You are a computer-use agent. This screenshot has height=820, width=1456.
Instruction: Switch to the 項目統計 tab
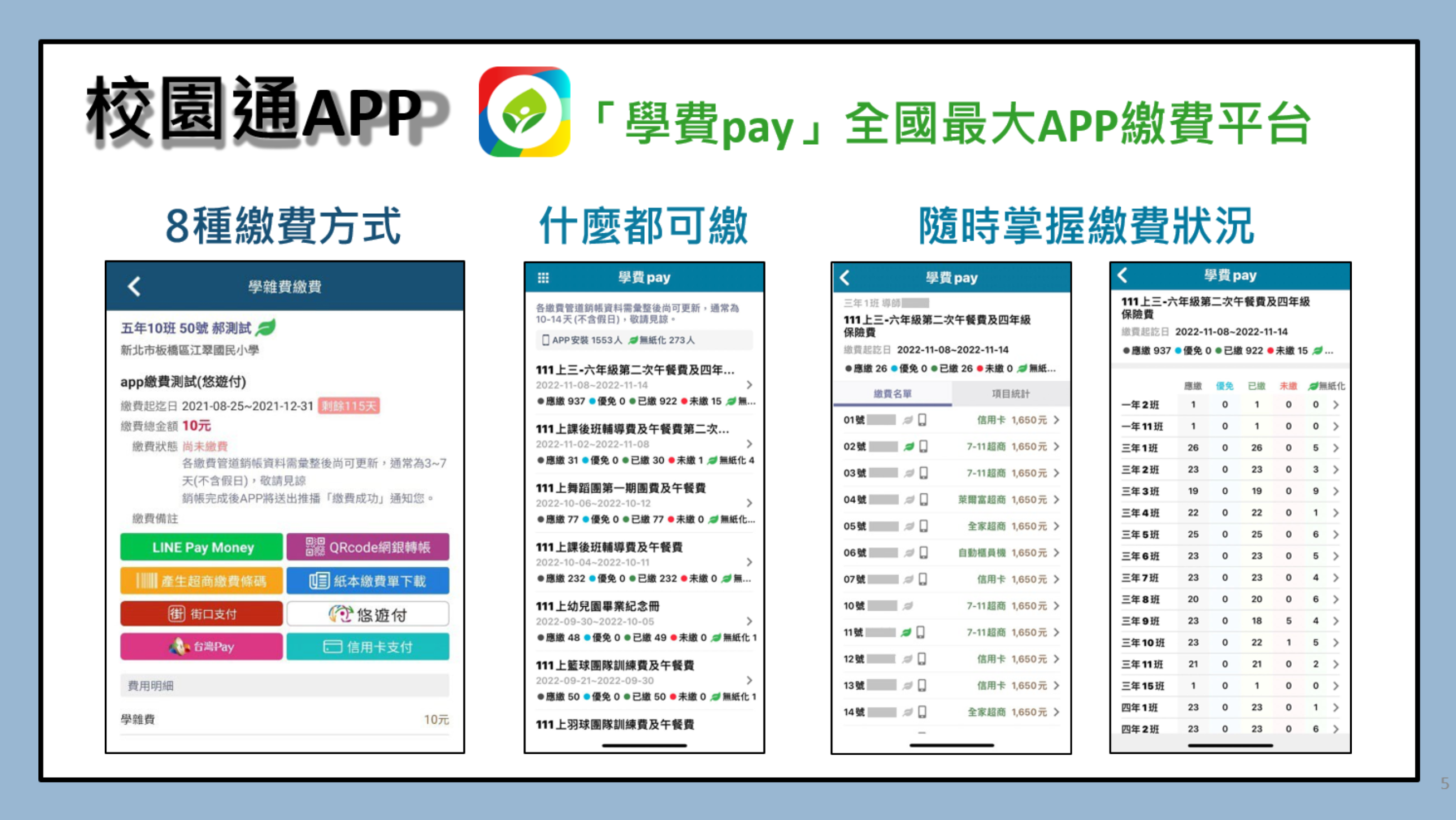click(x=1011, y=394)
